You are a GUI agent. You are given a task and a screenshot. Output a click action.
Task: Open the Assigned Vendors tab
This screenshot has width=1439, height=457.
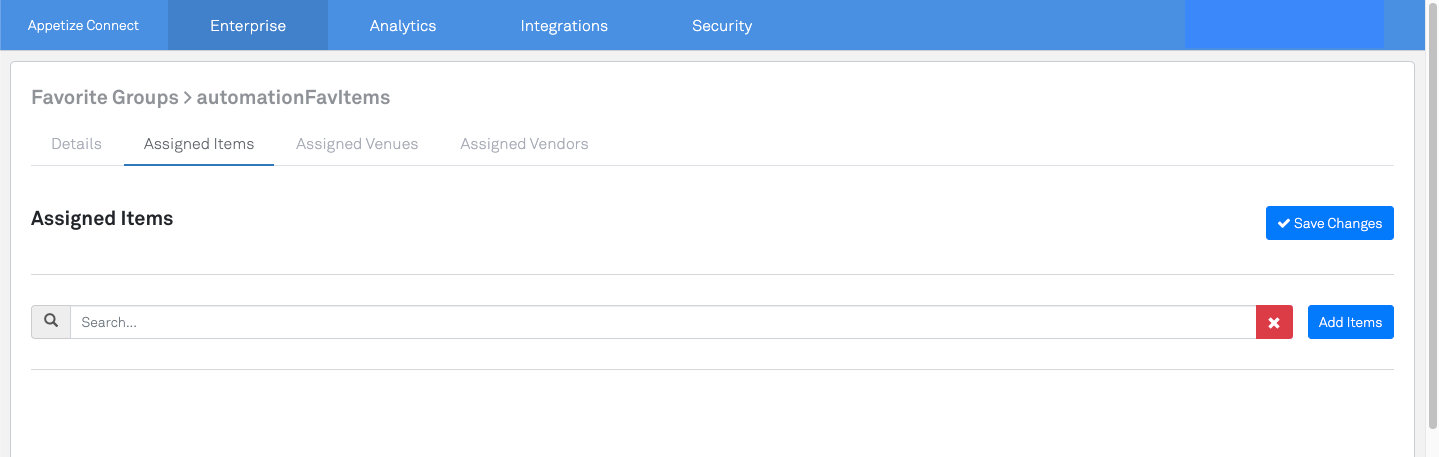(x=524, y=144)
